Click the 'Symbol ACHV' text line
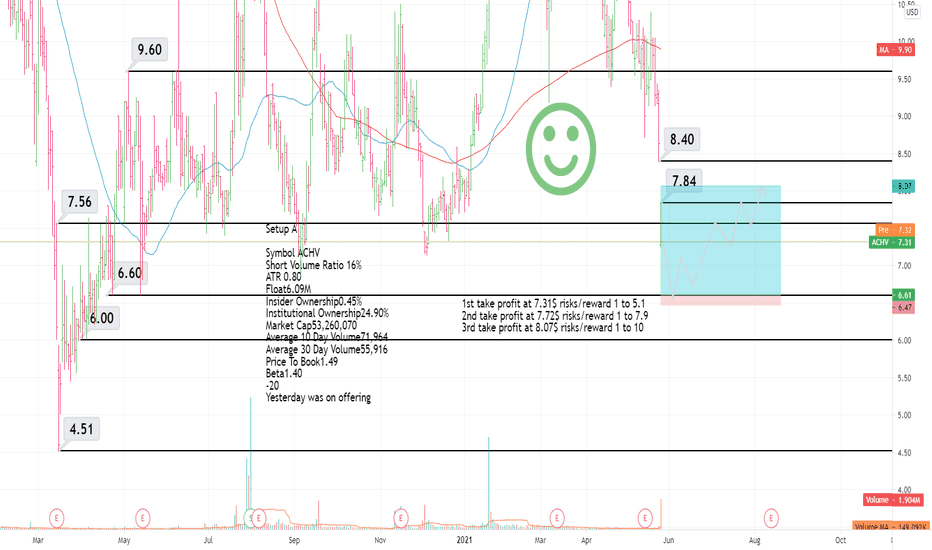932x550 pixels. [292, 253]
